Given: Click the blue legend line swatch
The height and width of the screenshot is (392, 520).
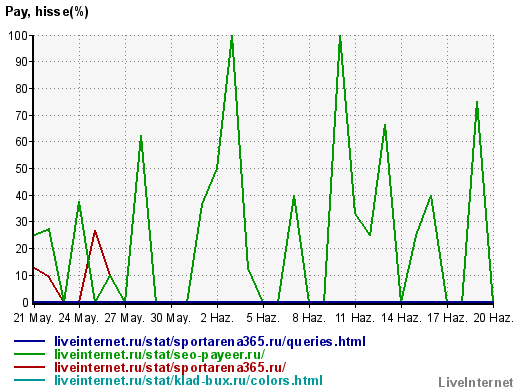Looking at the screenshot, I should (29, 341).
